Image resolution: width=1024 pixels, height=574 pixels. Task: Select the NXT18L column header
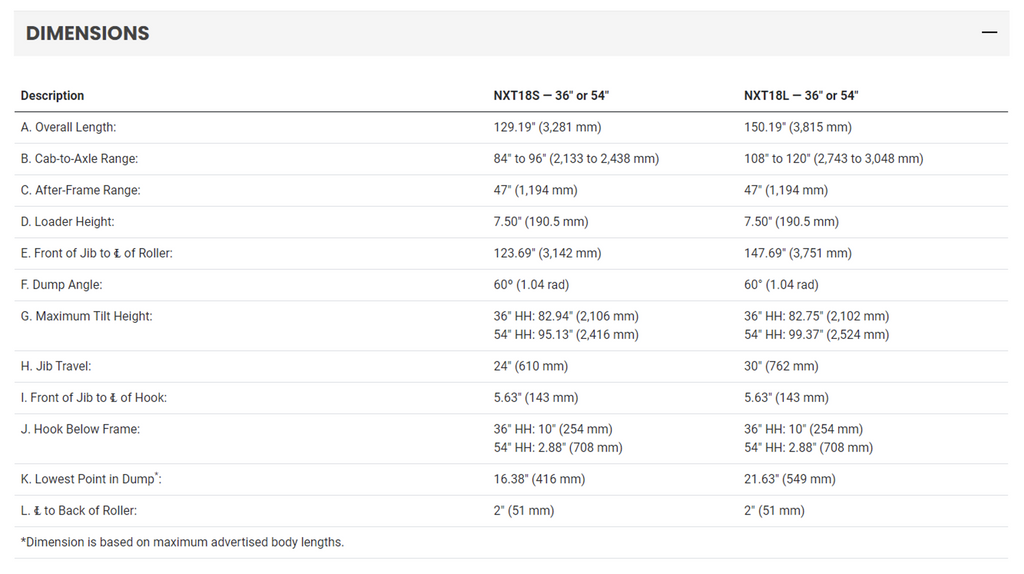[x=801, y=95]
